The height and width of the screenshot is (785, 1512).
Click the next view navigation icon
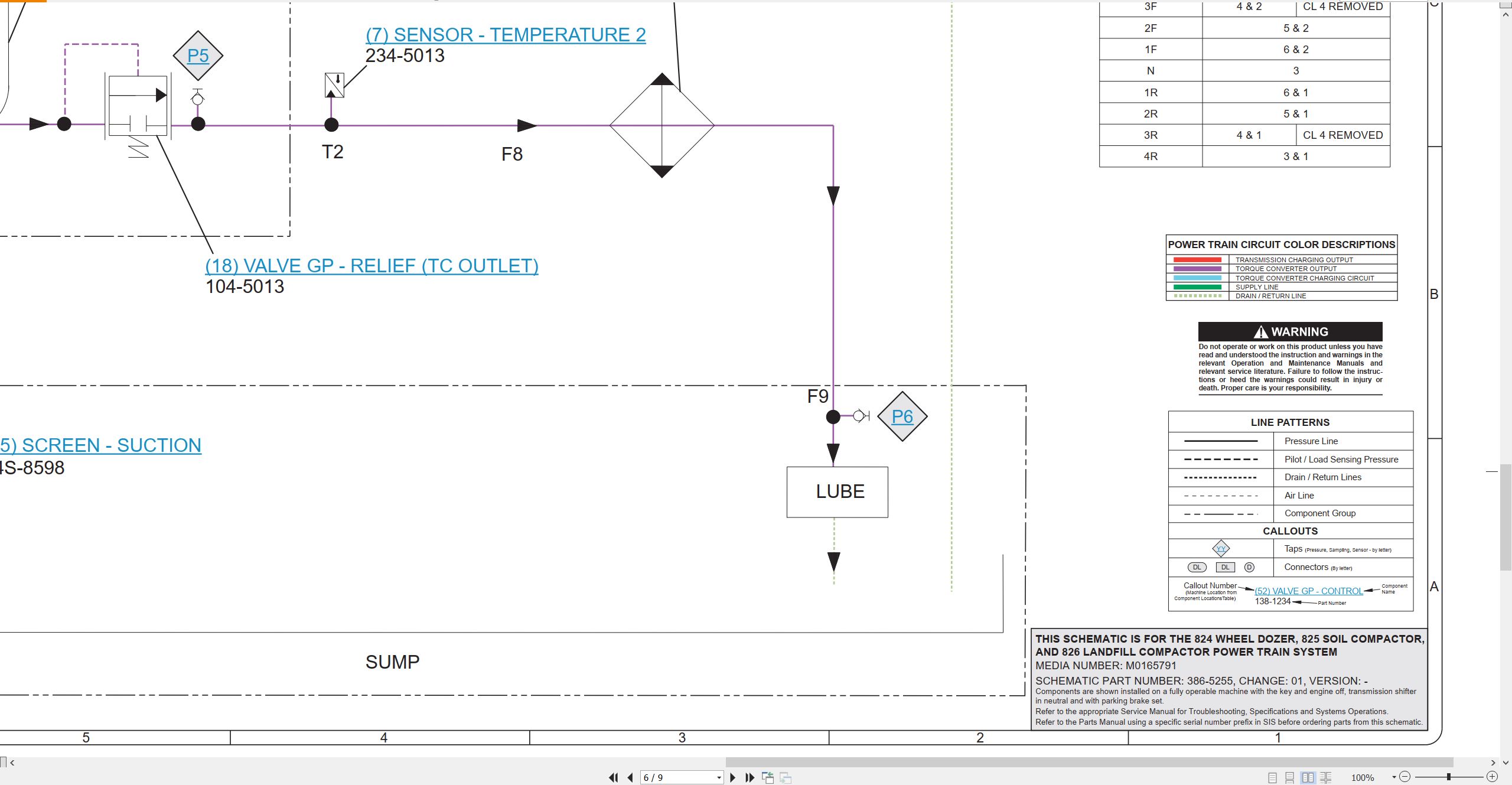coord(786,777)
